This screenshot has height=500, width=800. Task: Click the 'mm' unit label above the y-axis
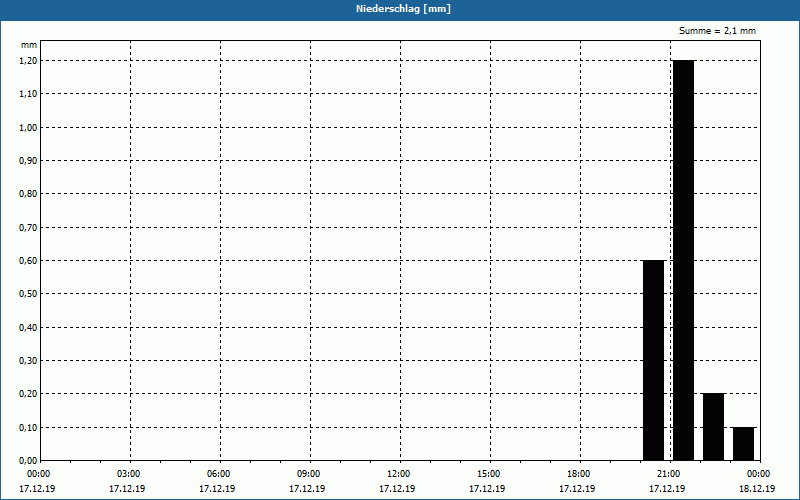(x=29, y=45)
